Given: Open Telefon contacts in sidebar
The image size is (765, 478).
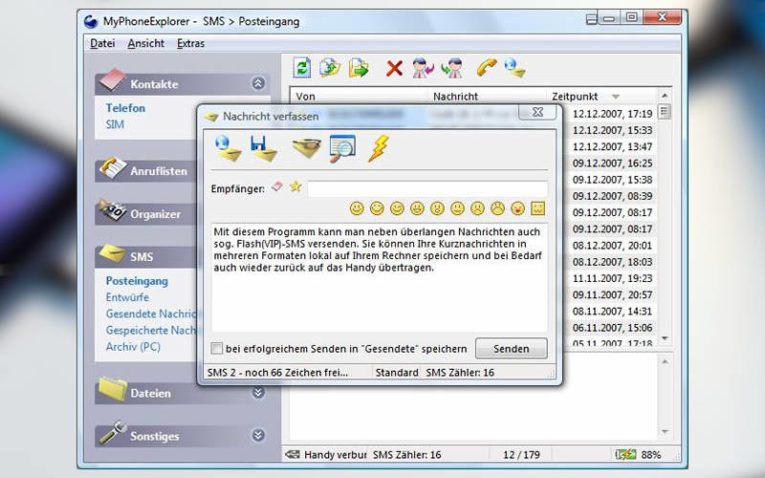Looking at the screenshot, I should coord(125,108).
